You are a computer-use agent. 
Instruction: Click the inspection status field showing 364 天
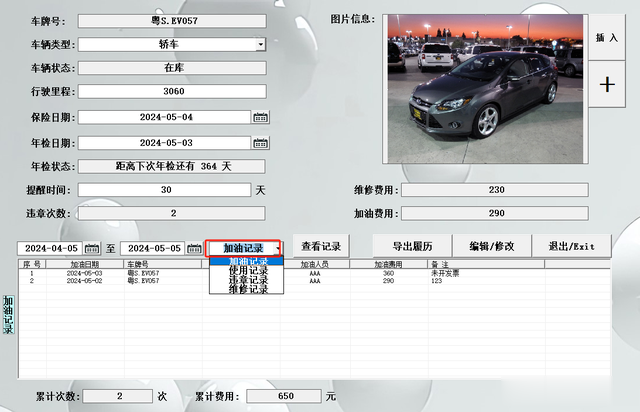pos(172,166)
